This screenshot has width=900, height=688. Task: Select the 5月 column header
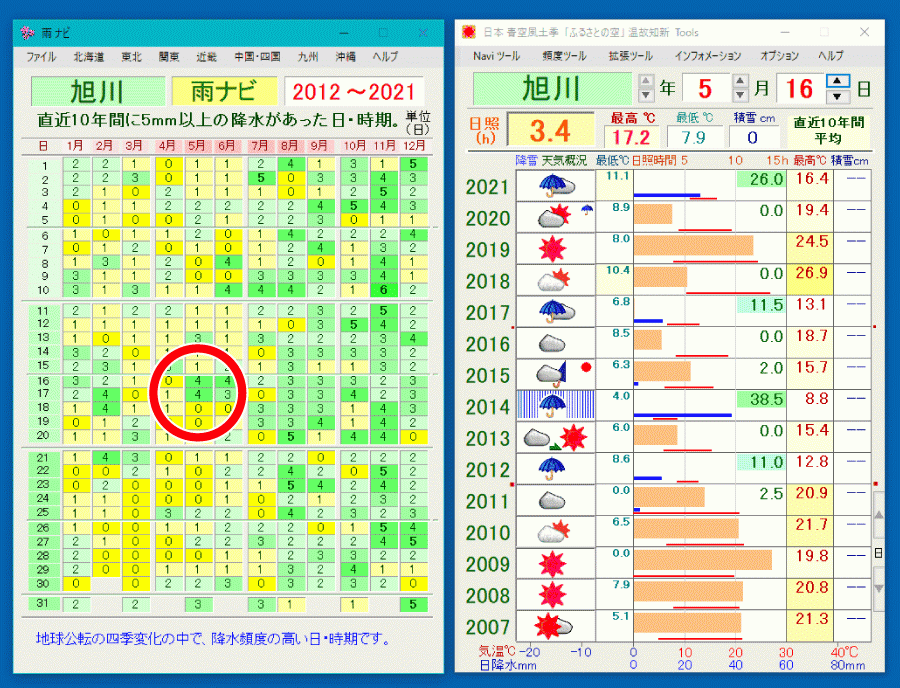198,146
